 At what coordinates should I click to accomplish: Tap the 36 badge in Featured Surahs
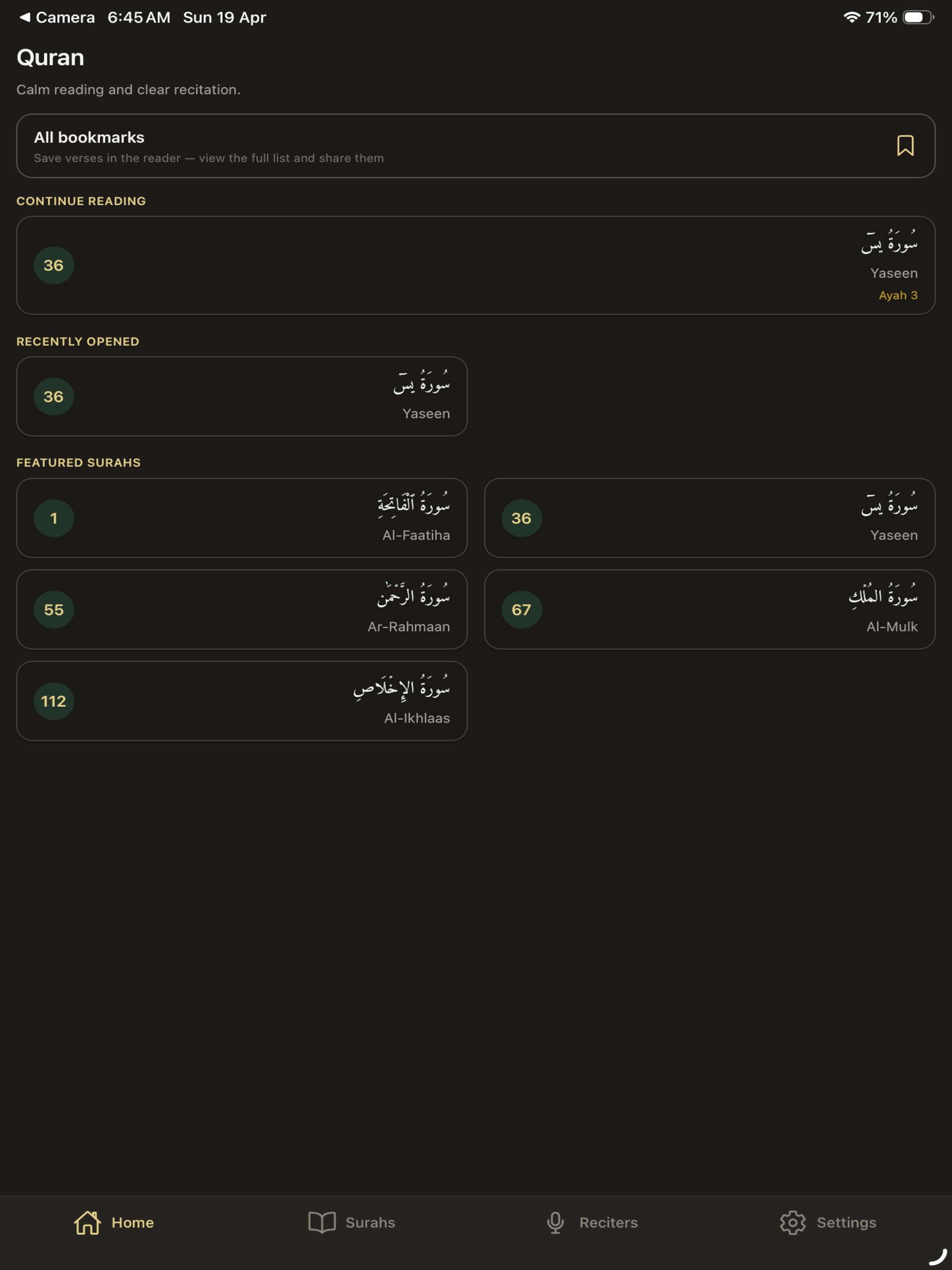tap(522, 518)
